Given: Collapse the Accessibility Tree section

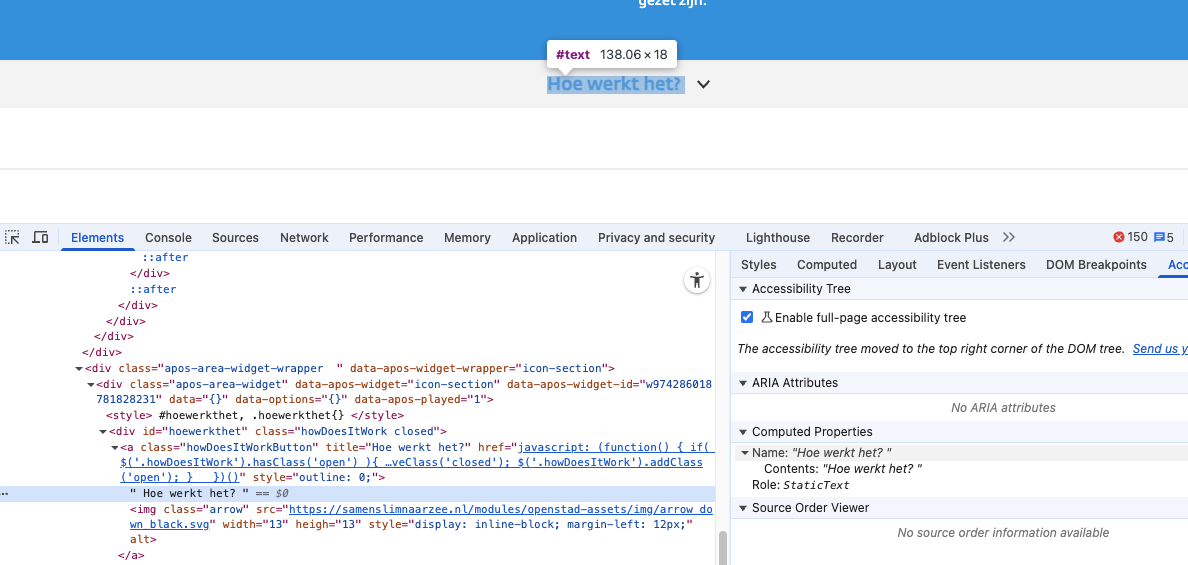Looking at the screenshot, I should pyautogui.click(x=743, y=289).
